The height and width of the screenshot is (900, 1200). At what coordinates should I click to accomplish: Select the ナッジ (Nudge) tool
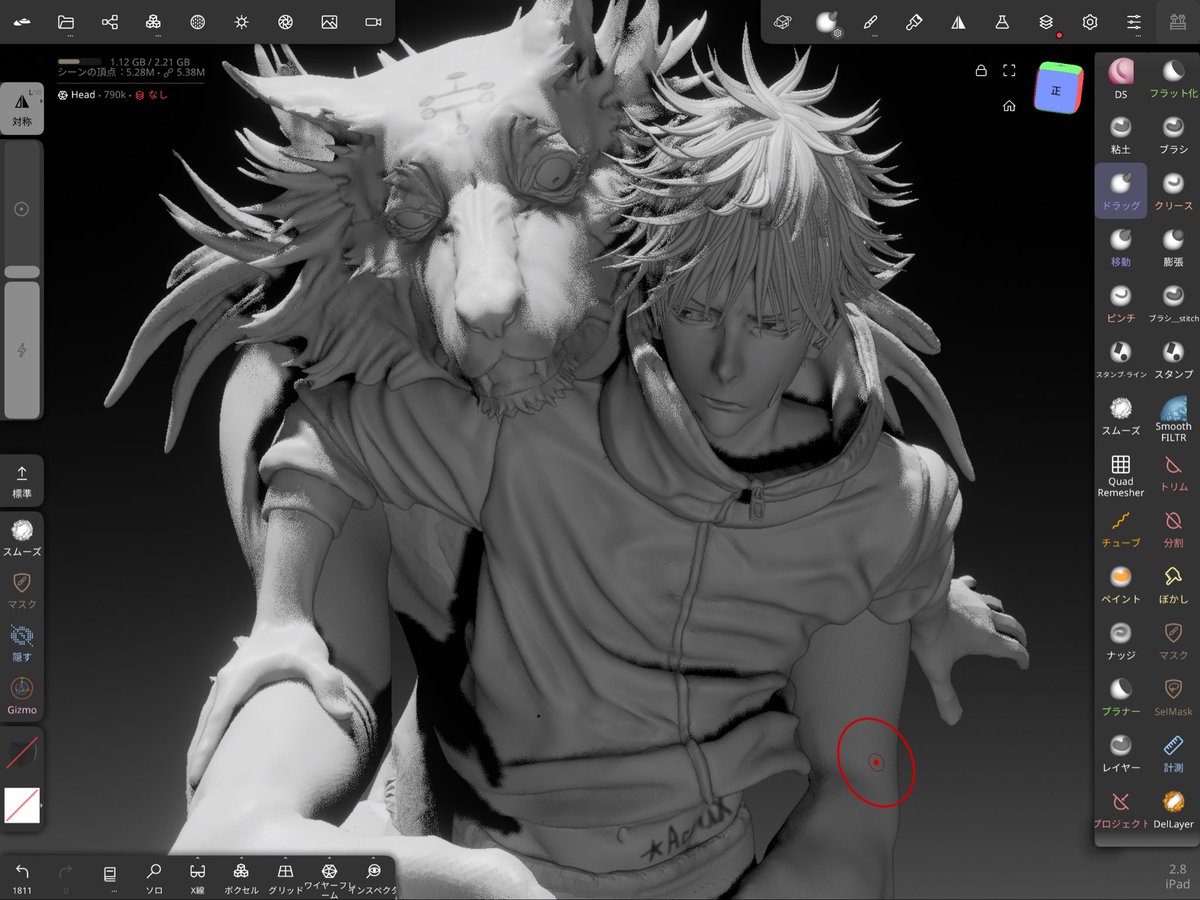1121,640
